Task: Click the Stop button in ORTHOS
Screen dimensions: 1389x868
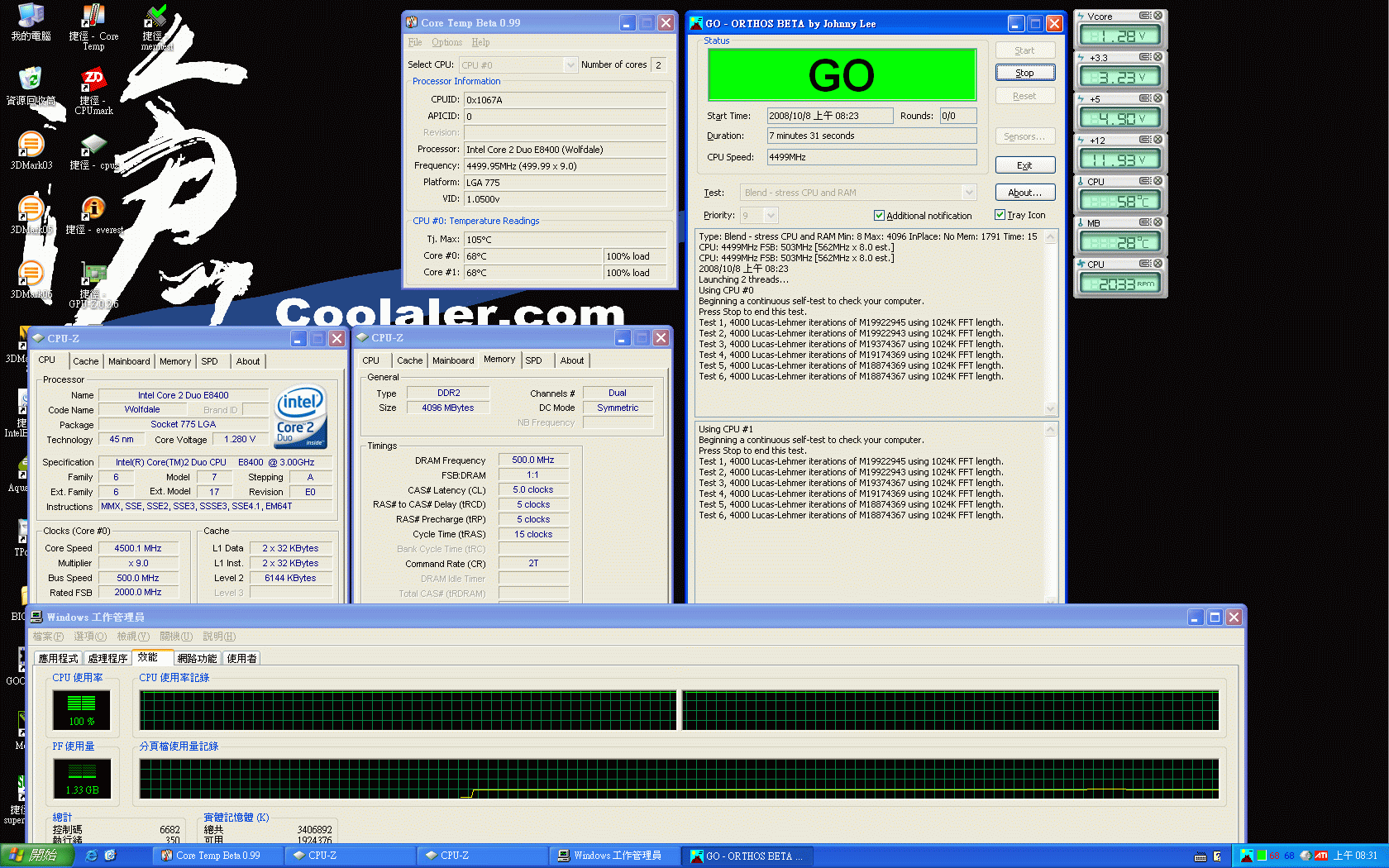Action: 1025,73
